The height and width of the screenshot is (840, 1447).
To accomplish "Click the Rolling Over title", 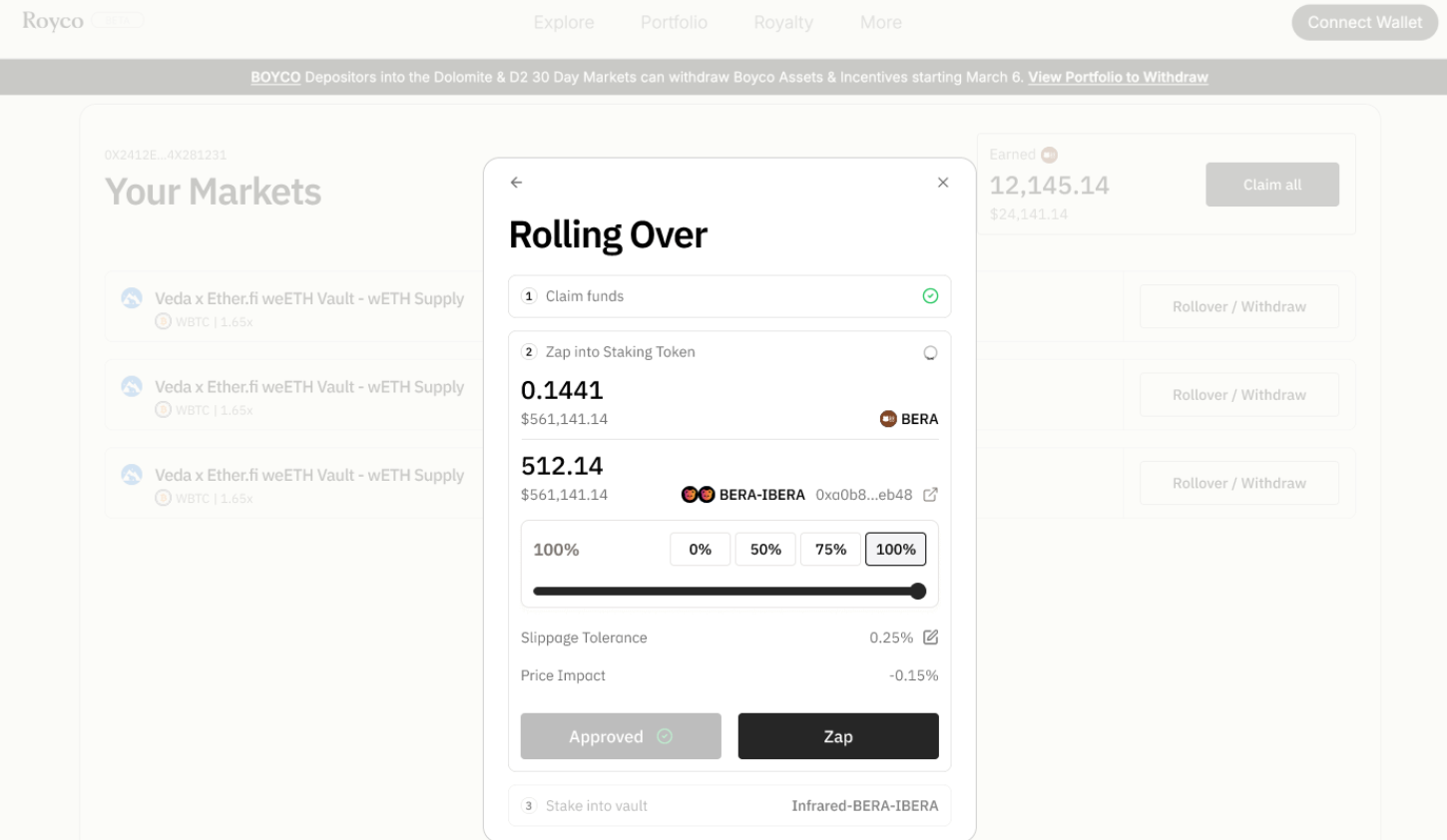I will point(608,234).
